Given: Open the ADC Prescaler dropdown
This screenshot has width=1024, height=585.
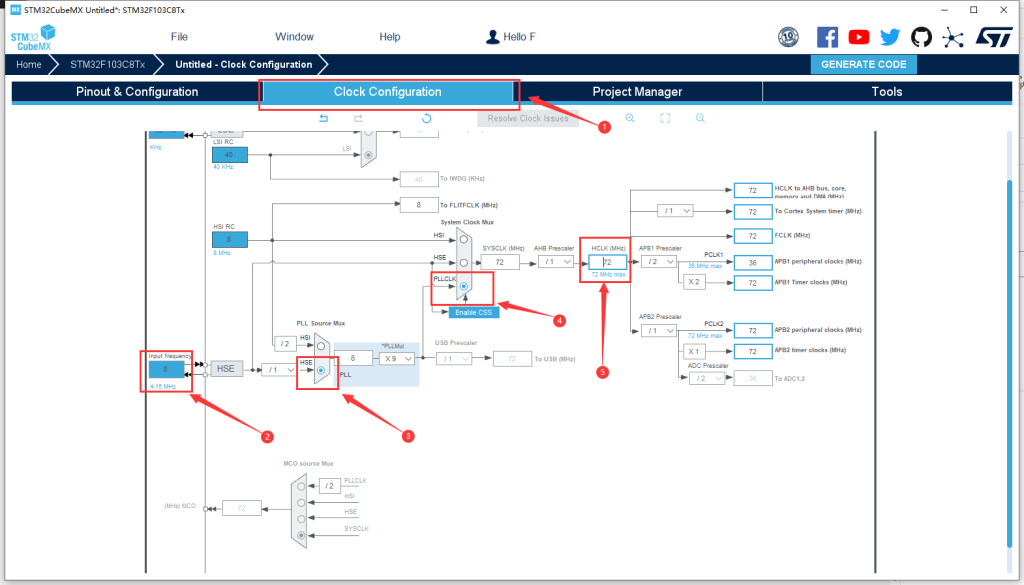Looking at the screenshot, I should click(x=707, y=378).
